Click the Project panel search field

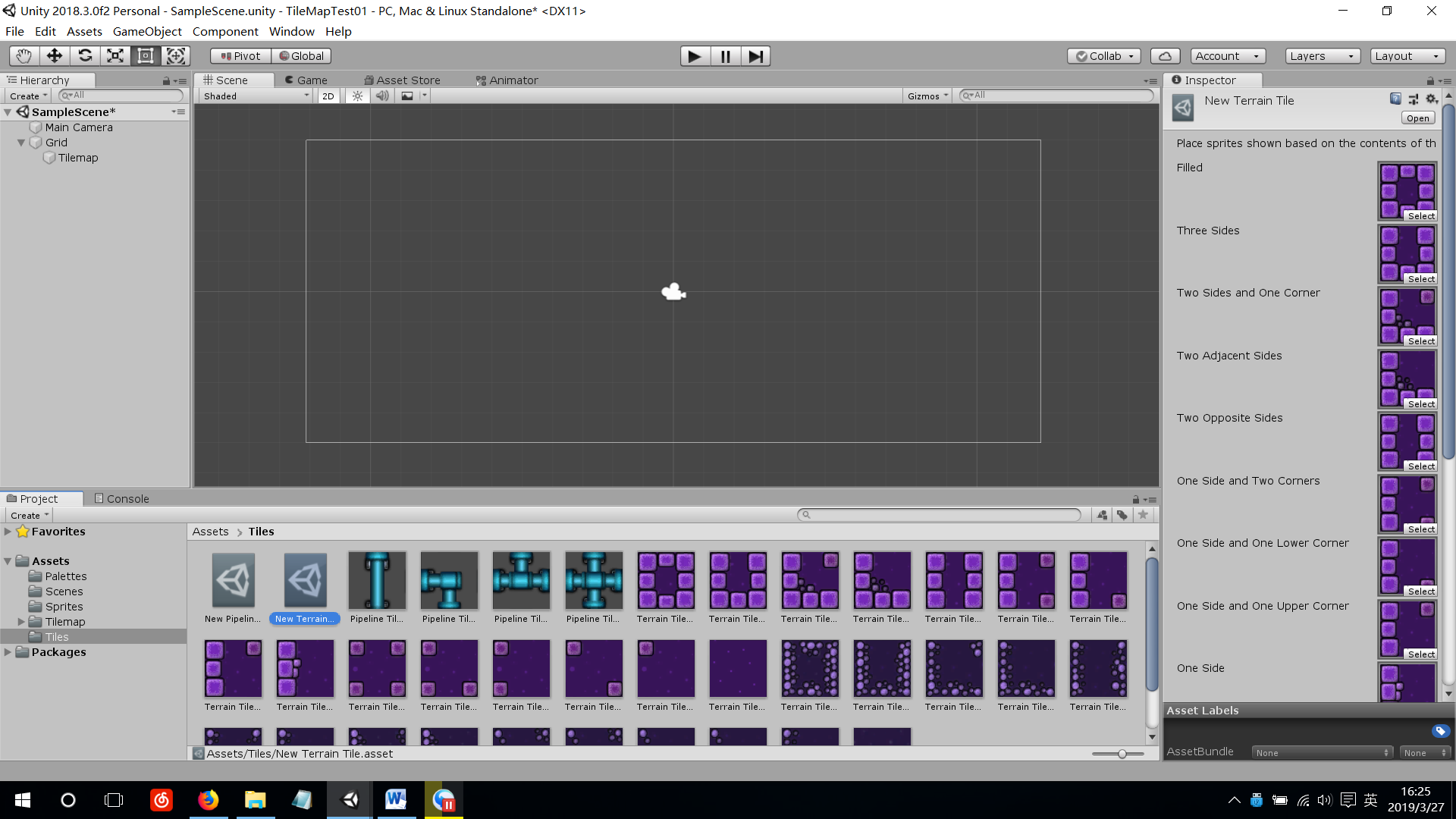pyautogui.click(x=940, y=515)
